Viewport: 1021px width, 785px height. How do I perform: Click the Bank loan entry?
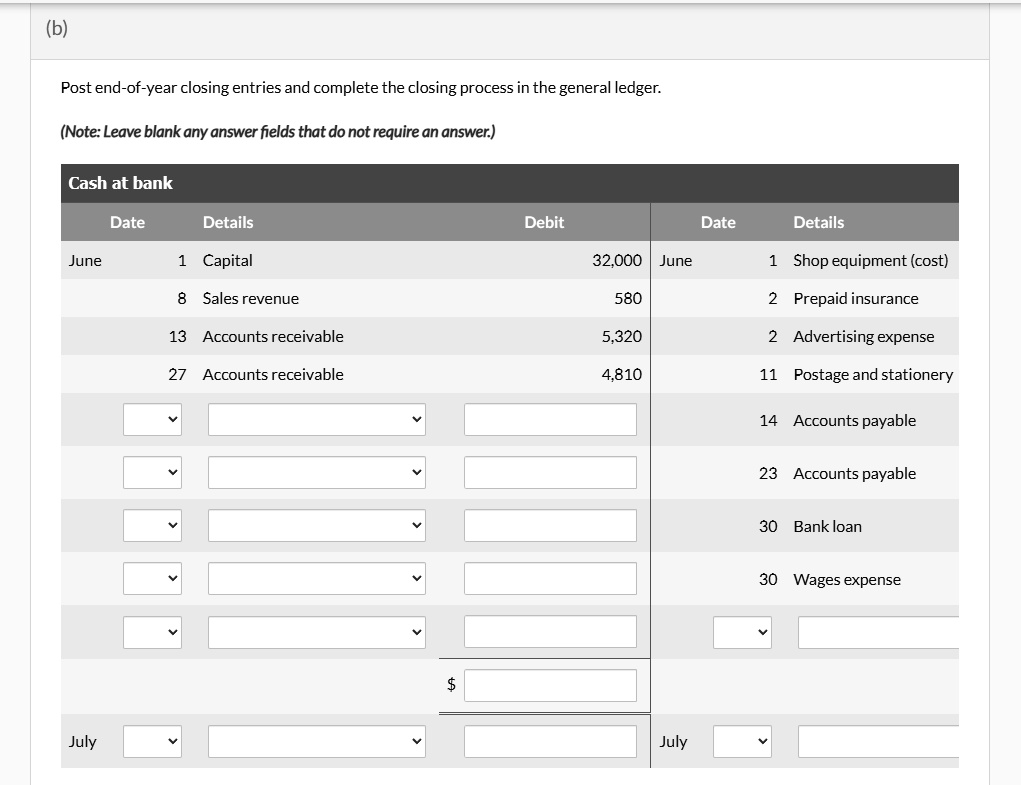(827, 526)
